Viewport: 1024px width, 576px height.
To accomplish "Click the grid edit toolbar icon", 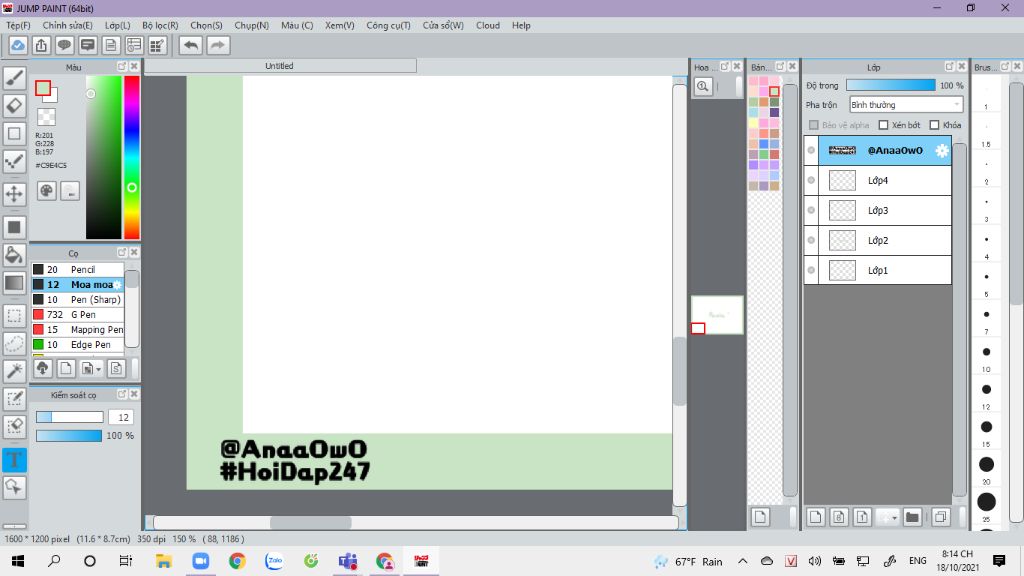I will point(157,46).
